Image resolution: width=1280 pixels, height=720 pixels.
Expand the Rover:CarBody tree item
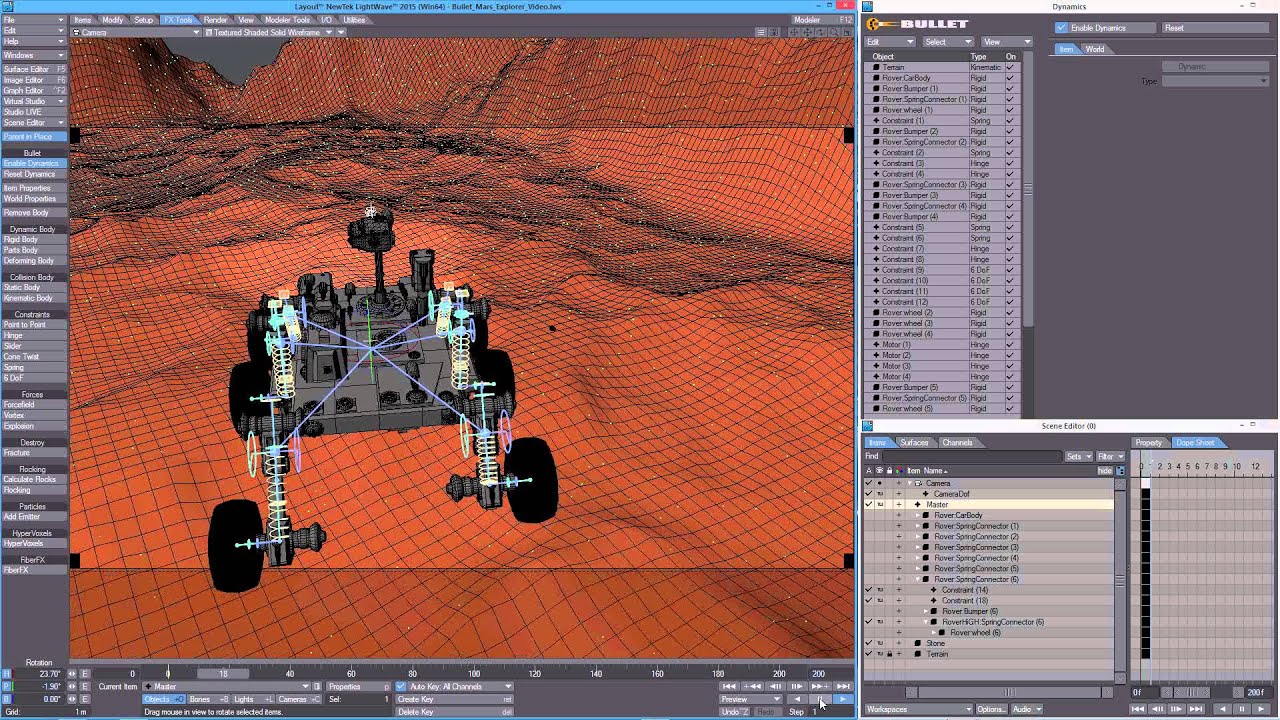[917, 515]
